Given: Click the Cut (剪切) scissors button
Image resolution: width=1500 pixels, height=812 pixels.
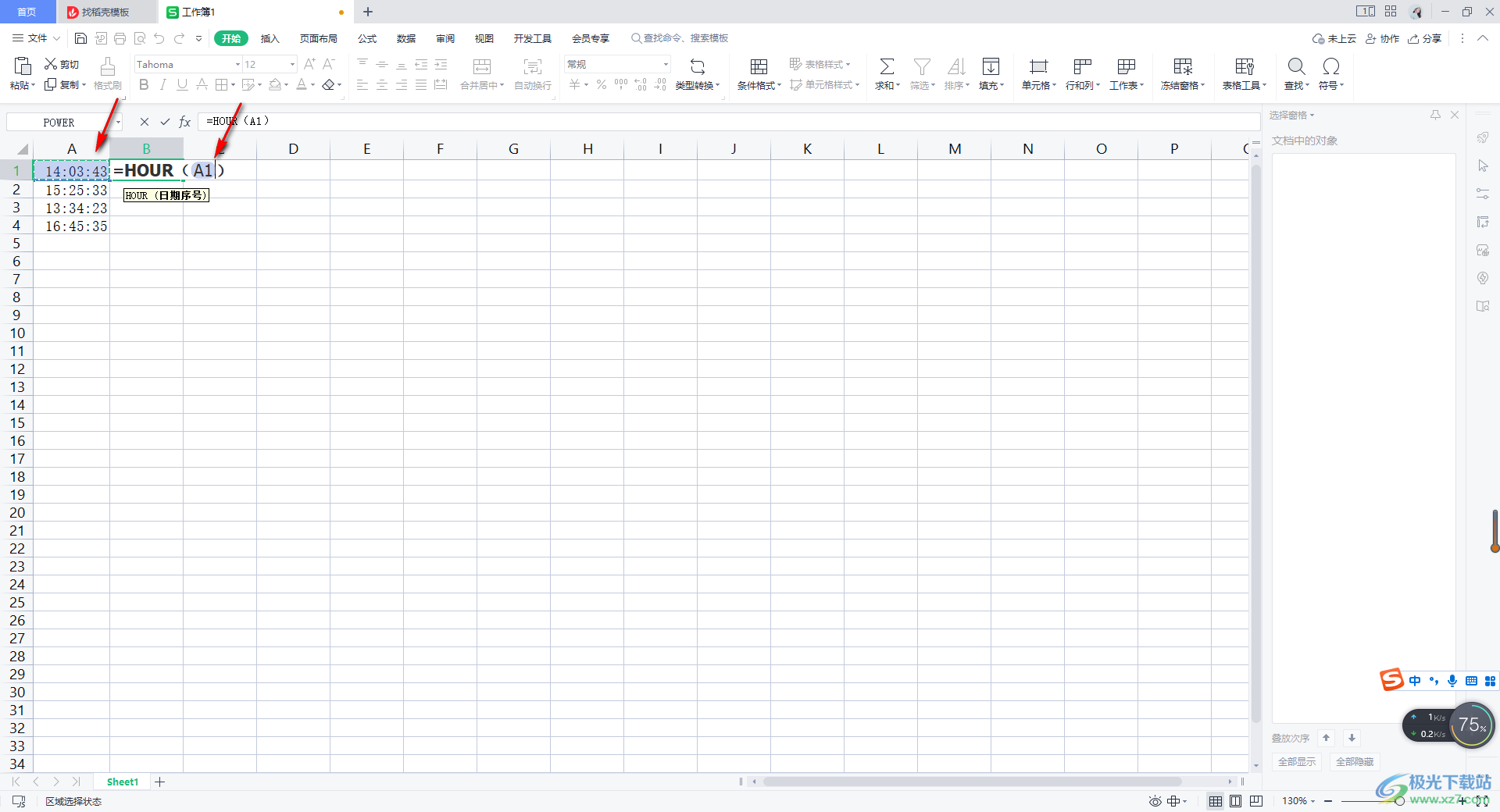Looking at the screenshot, I should [x=62, y=64].
